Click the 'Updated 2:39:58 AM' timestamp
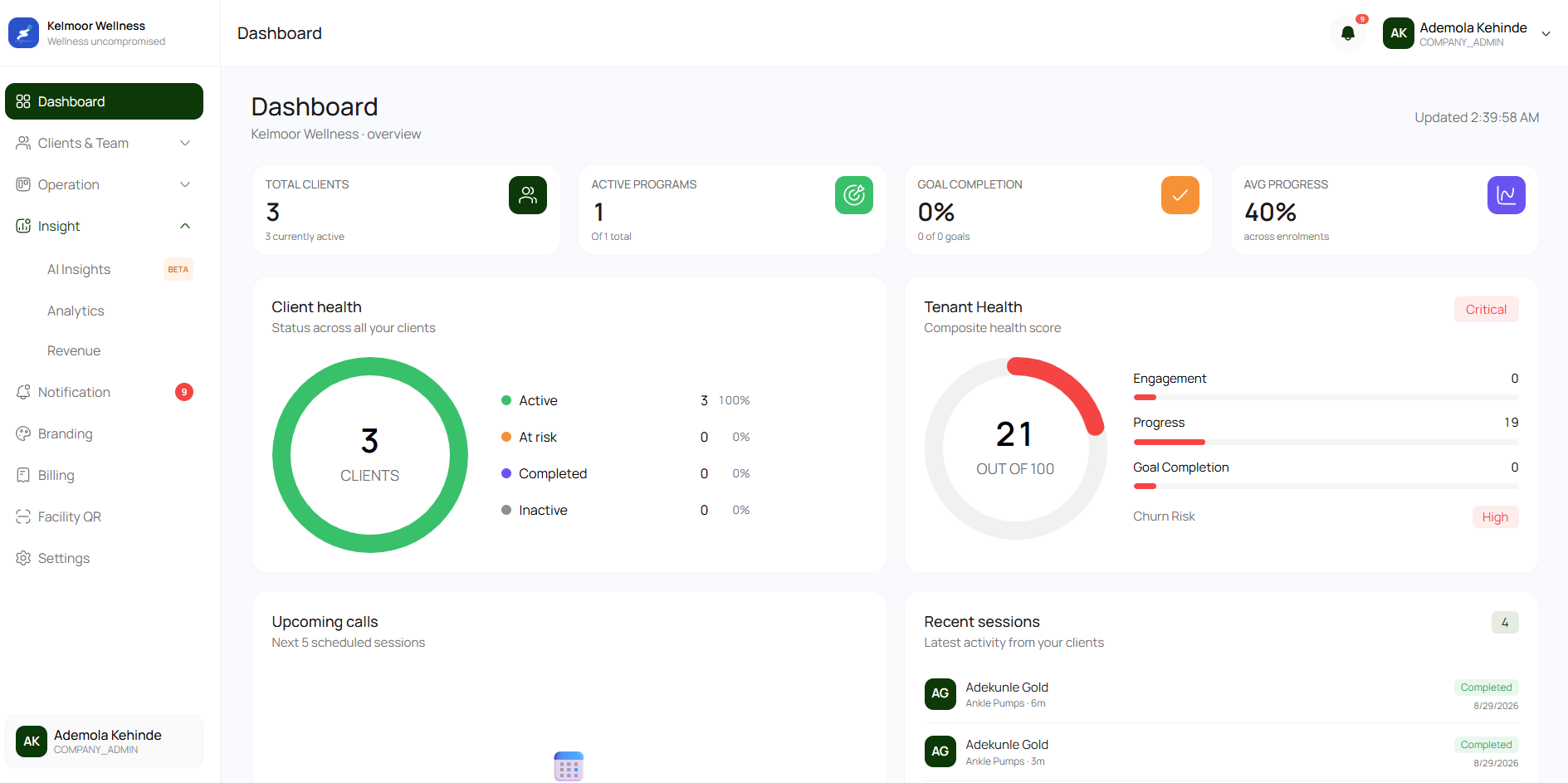The width and height of the screenshot is (1568, 783). coord(1477,118)
